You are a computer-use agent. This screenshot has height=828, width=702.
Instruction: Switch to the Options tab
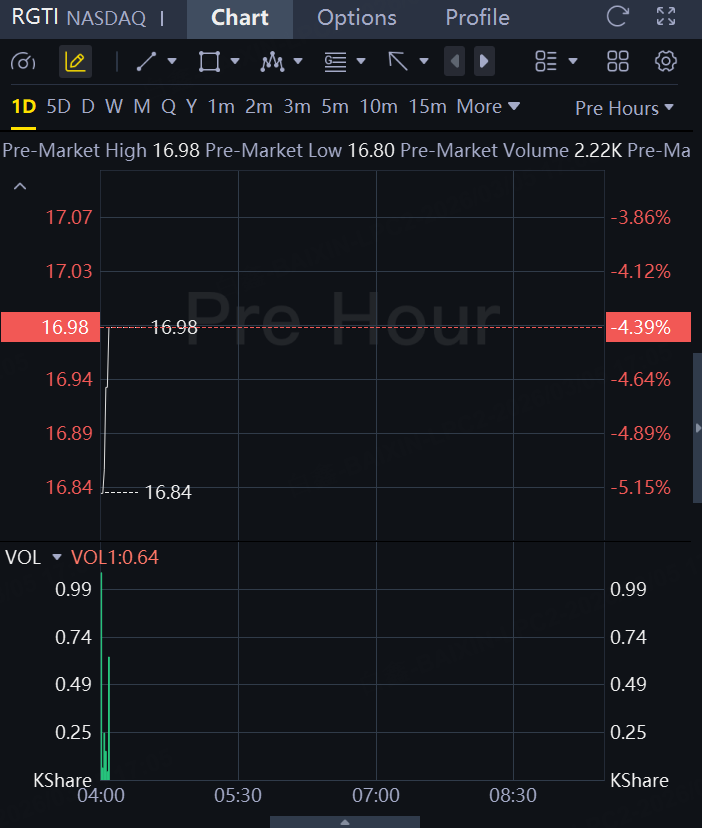point(357,18)
